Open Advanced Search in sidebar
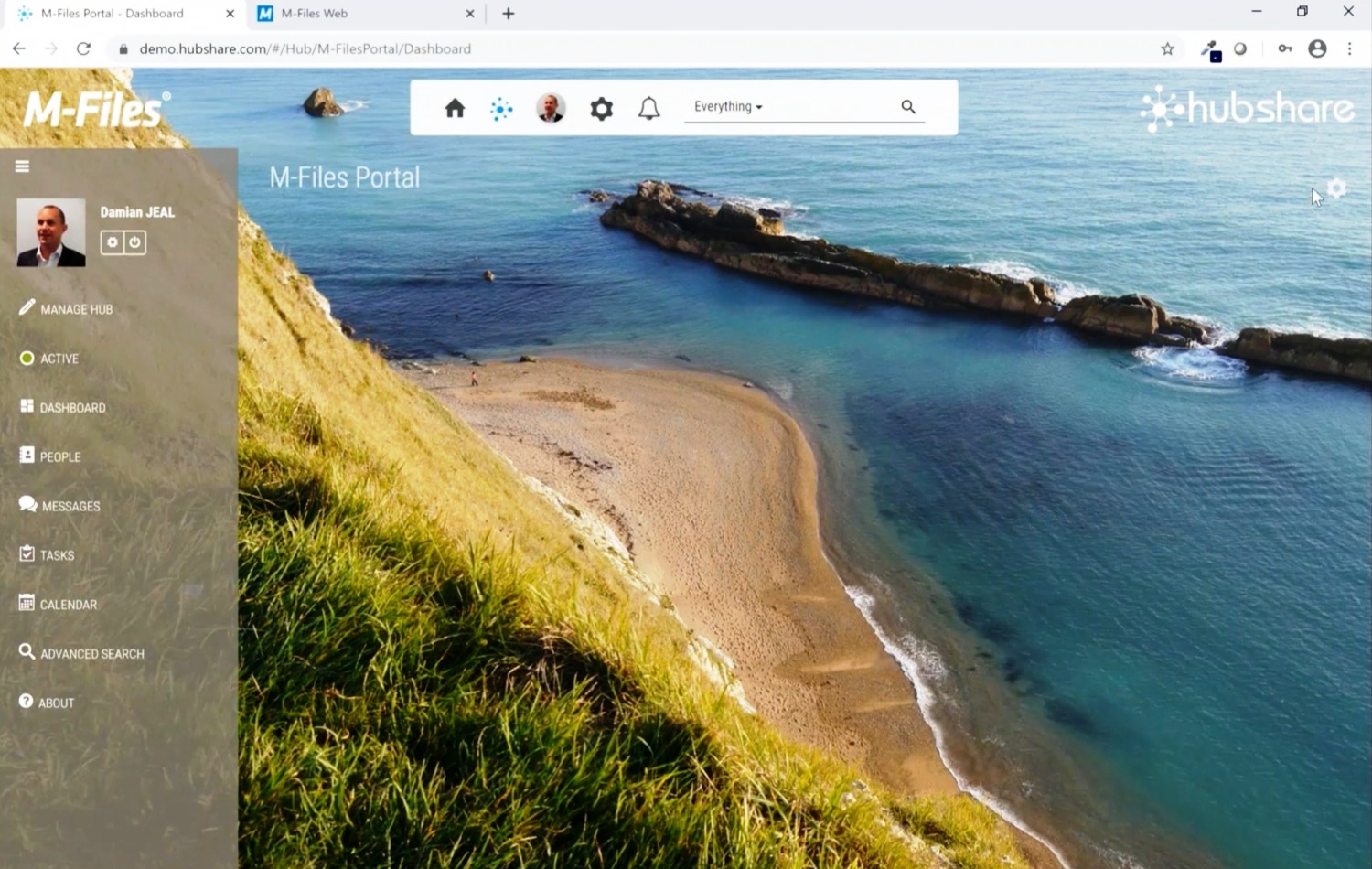1372x869 pixels. pyautogui.click(x=81, y=653)
